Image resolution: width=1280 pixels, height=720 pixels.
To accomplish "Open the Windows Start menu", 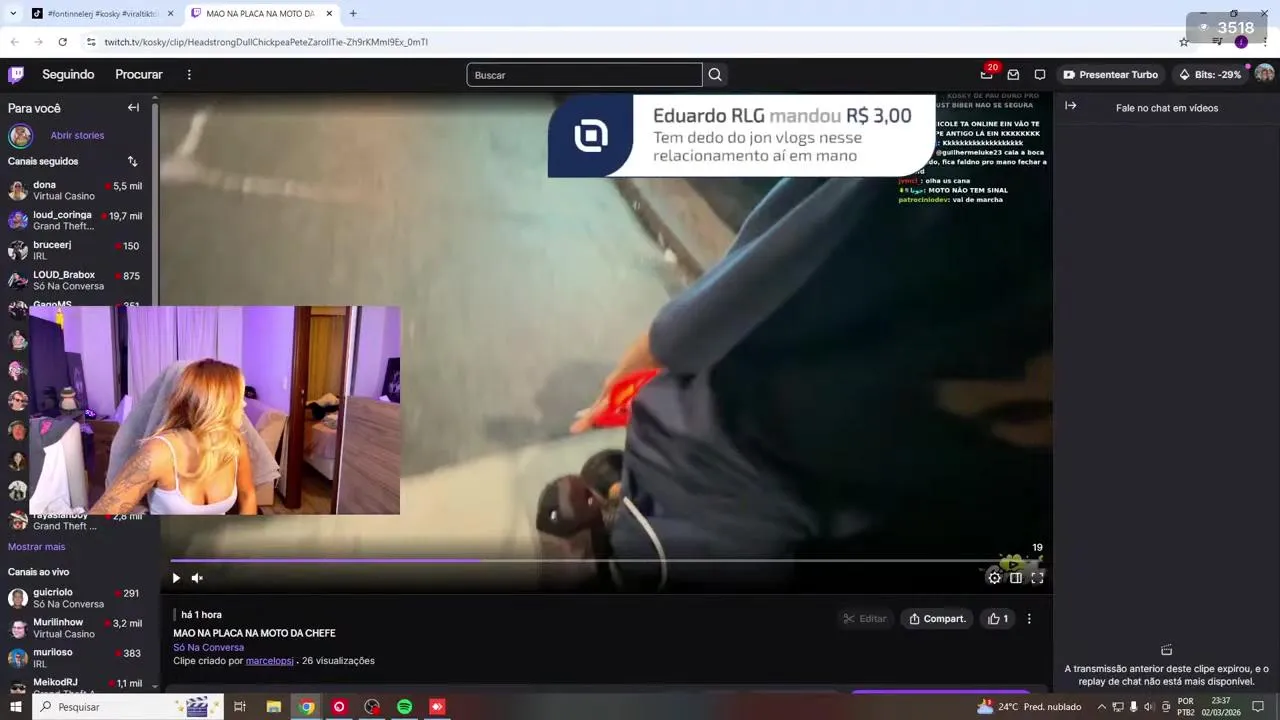I will [x=15, y=707].
